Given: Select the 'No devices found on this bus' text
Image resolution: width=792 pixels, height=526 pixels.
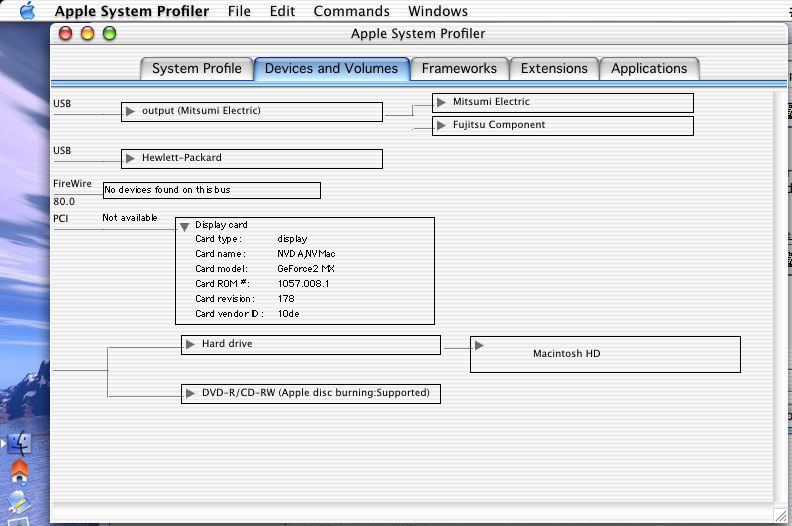Looking at the screenshot, I should 167,190.
